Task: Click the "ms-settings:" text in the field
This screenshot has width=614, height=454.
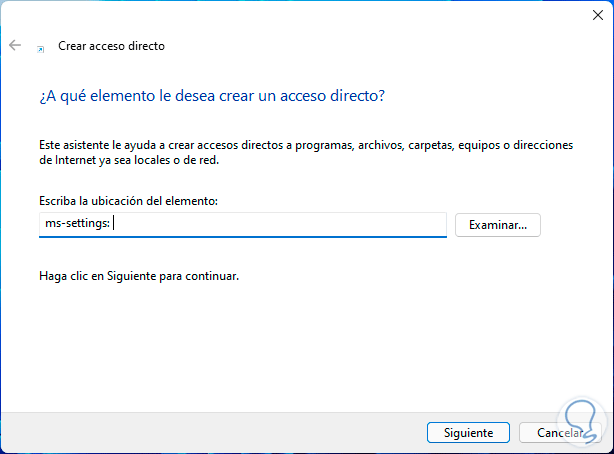Action: click(78, 225)
